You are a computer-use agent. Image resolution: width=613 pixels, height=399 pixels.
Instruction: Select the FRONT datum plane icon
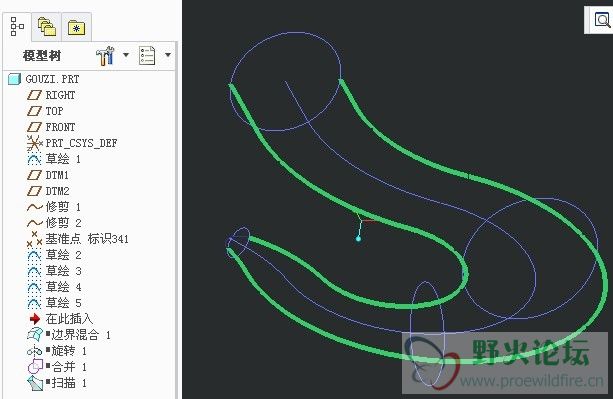click(x=34, y=127)
